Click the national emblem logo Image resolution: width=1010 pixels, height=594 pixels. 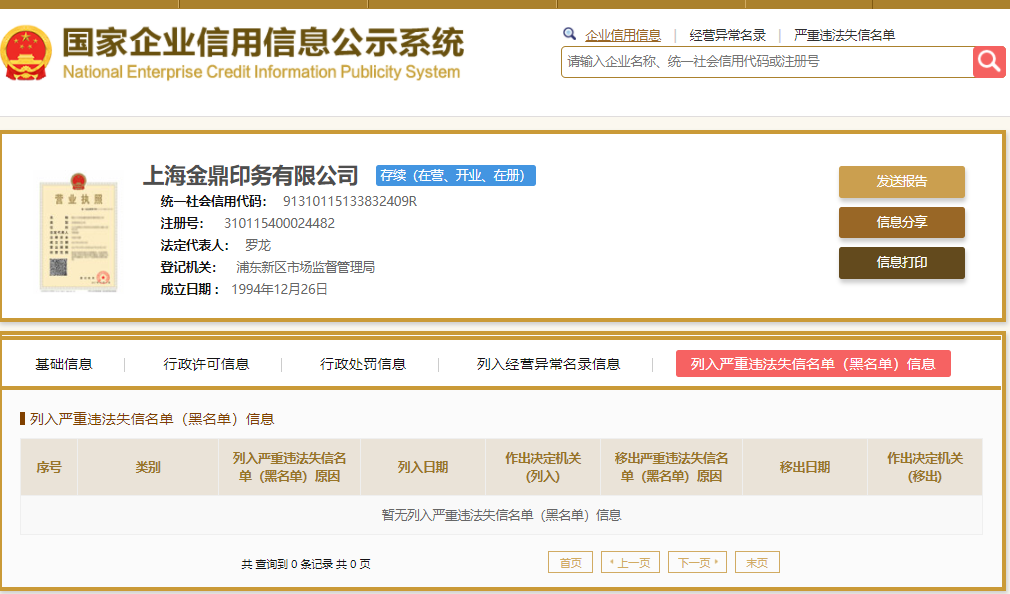[26, 53]
